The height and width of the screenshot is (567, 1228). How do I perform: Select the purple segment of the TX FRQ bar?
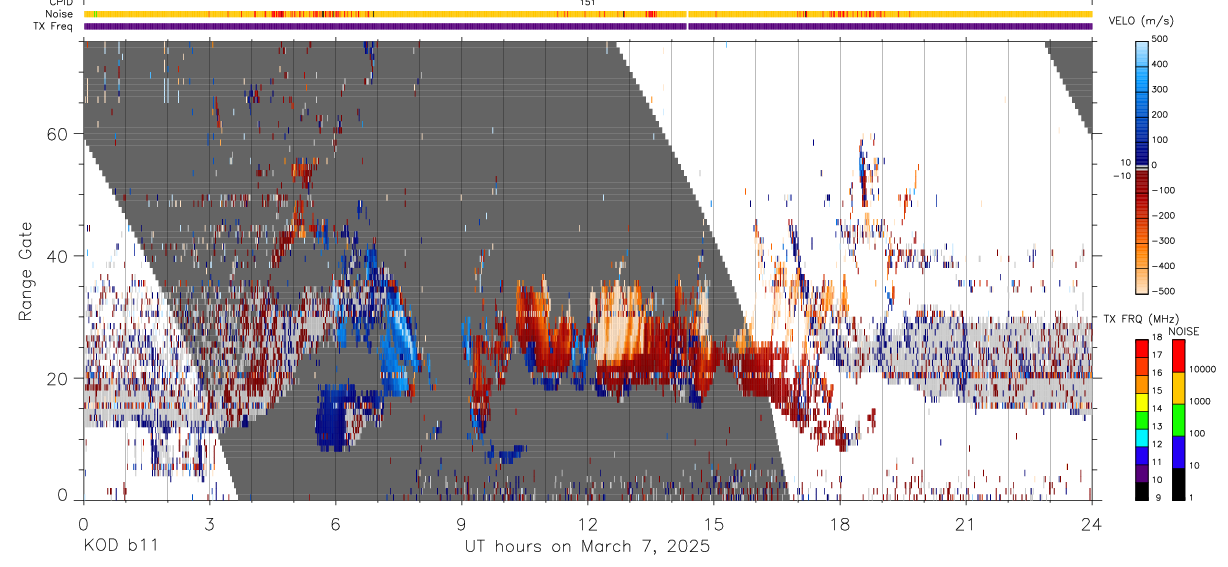click(1142, 474)
